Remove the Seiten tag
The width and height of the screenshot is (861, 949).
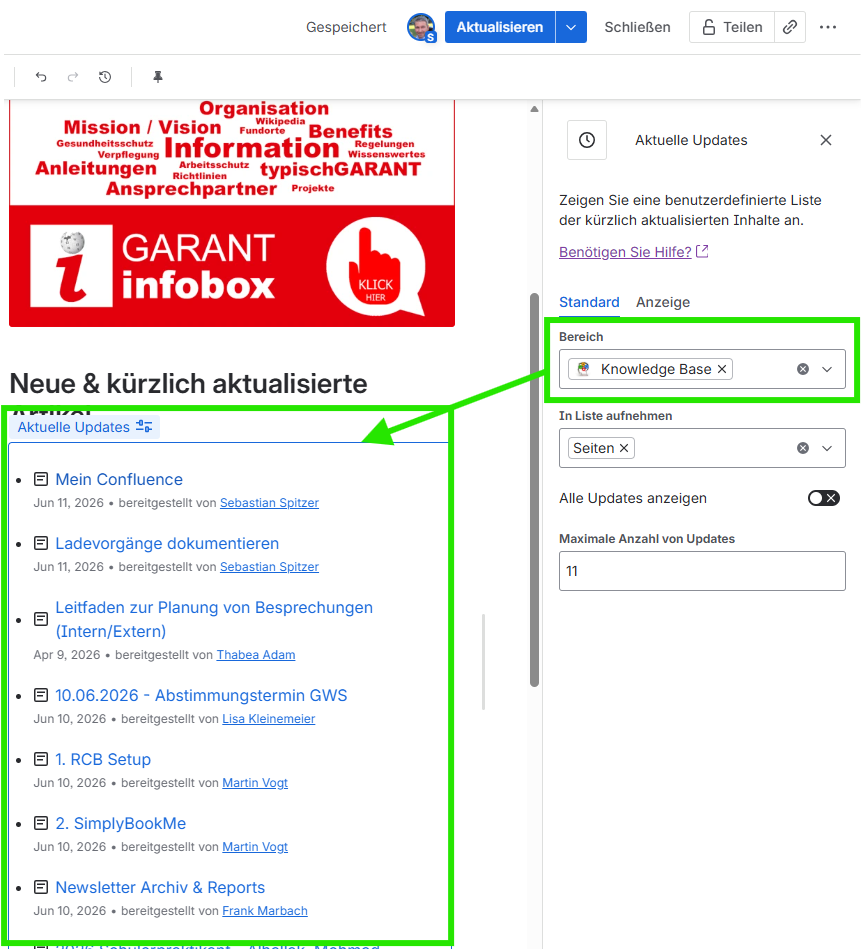pyautogui.click(x=624, y=448)
